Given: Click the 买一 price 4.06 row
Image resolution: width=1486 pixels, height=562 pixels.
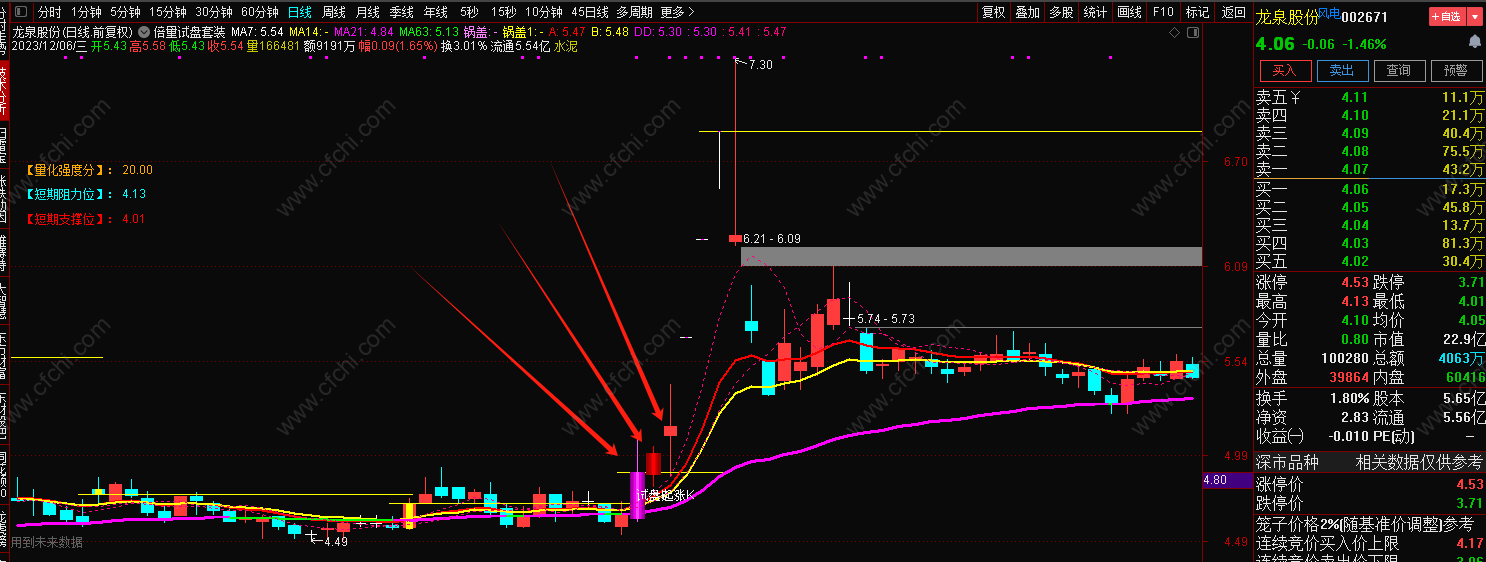Looking at the screenshot, I should [x=1370, y=189].
